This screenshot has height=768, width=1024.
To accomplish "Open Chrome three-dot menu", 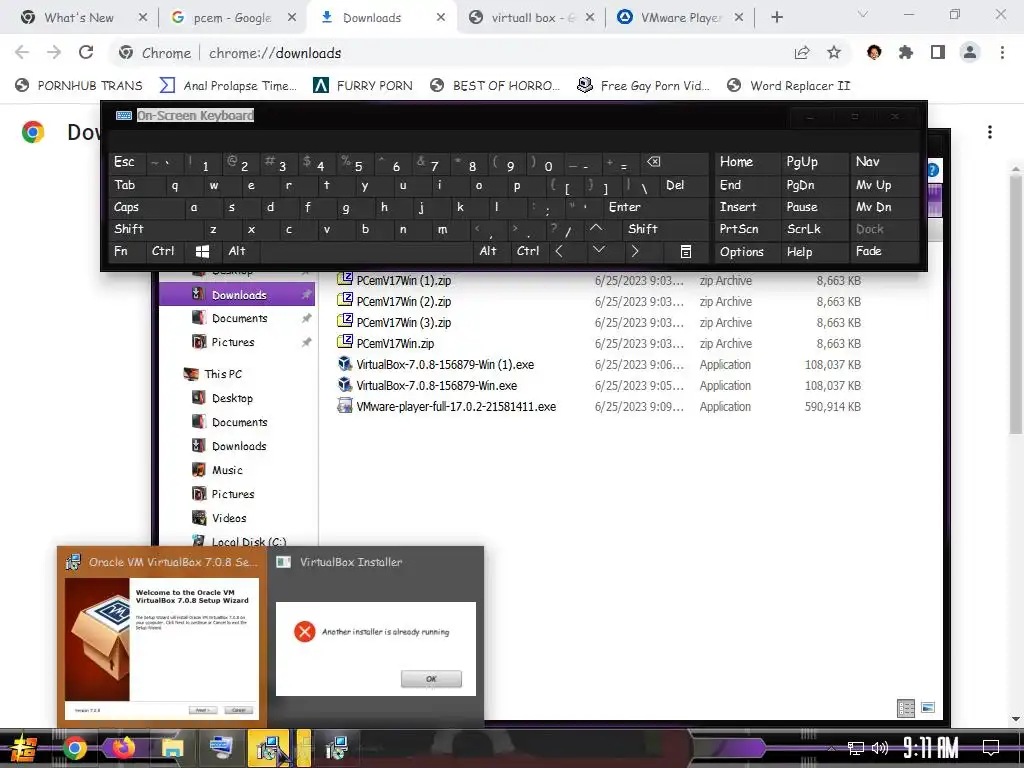I will (x=1002, y=53).
